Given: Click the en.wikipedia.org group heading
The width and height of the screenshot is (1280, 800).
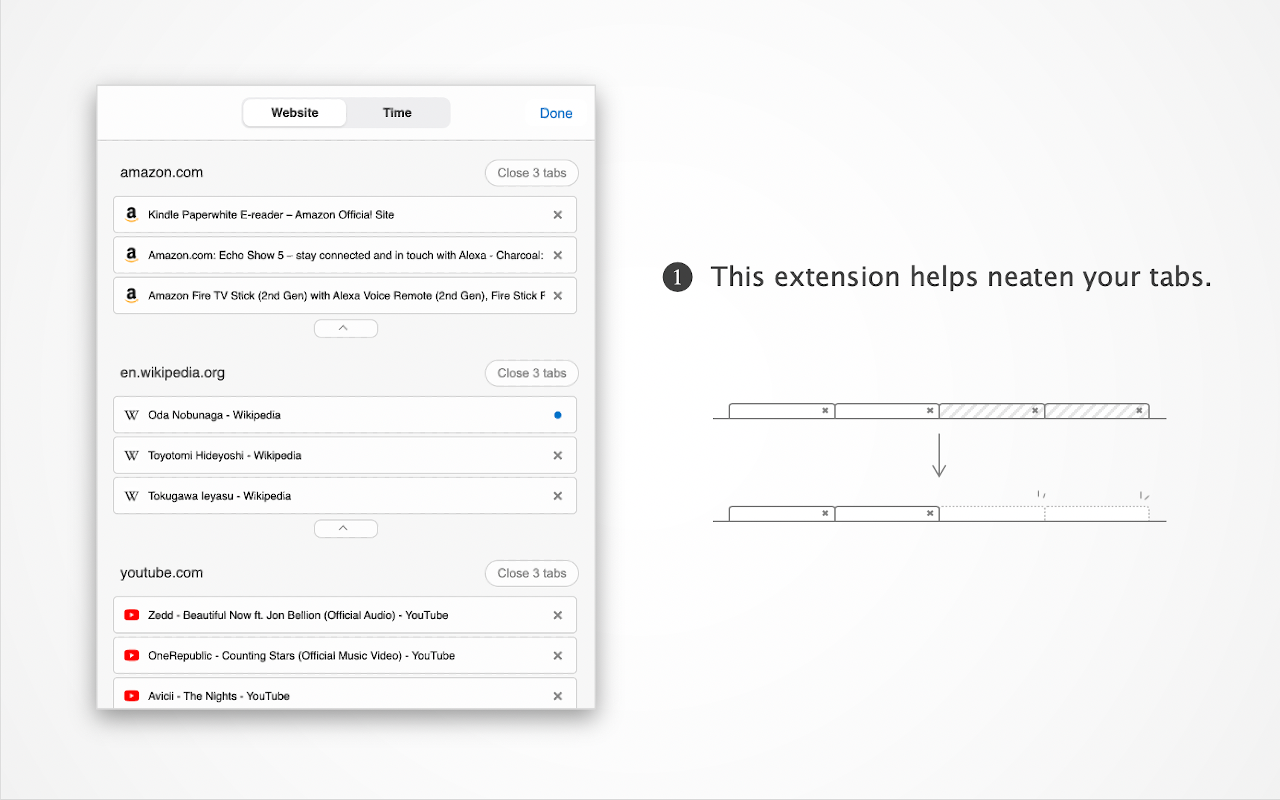Looking at the screenshot, I should tap(172, 373).
